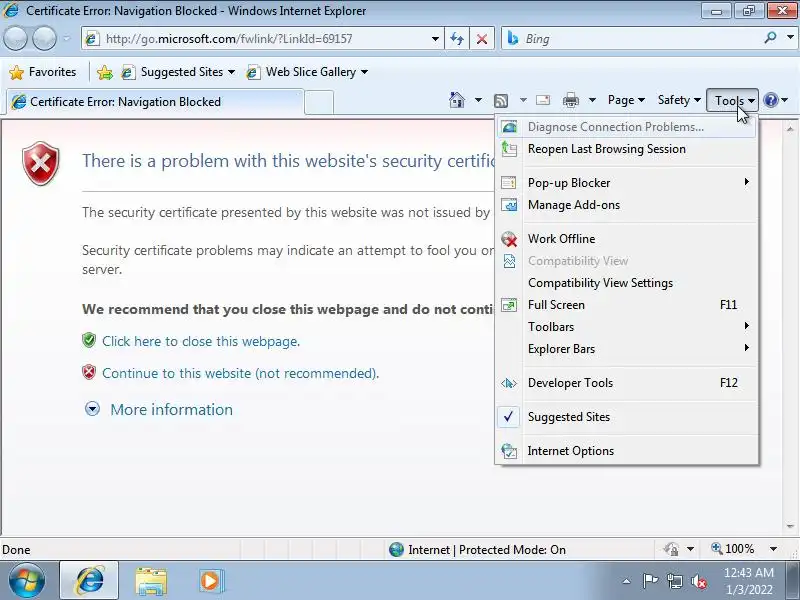
Task: Click the RSS feeds toolbar icon
Action: pyautogui.click(x=501, y=101)
